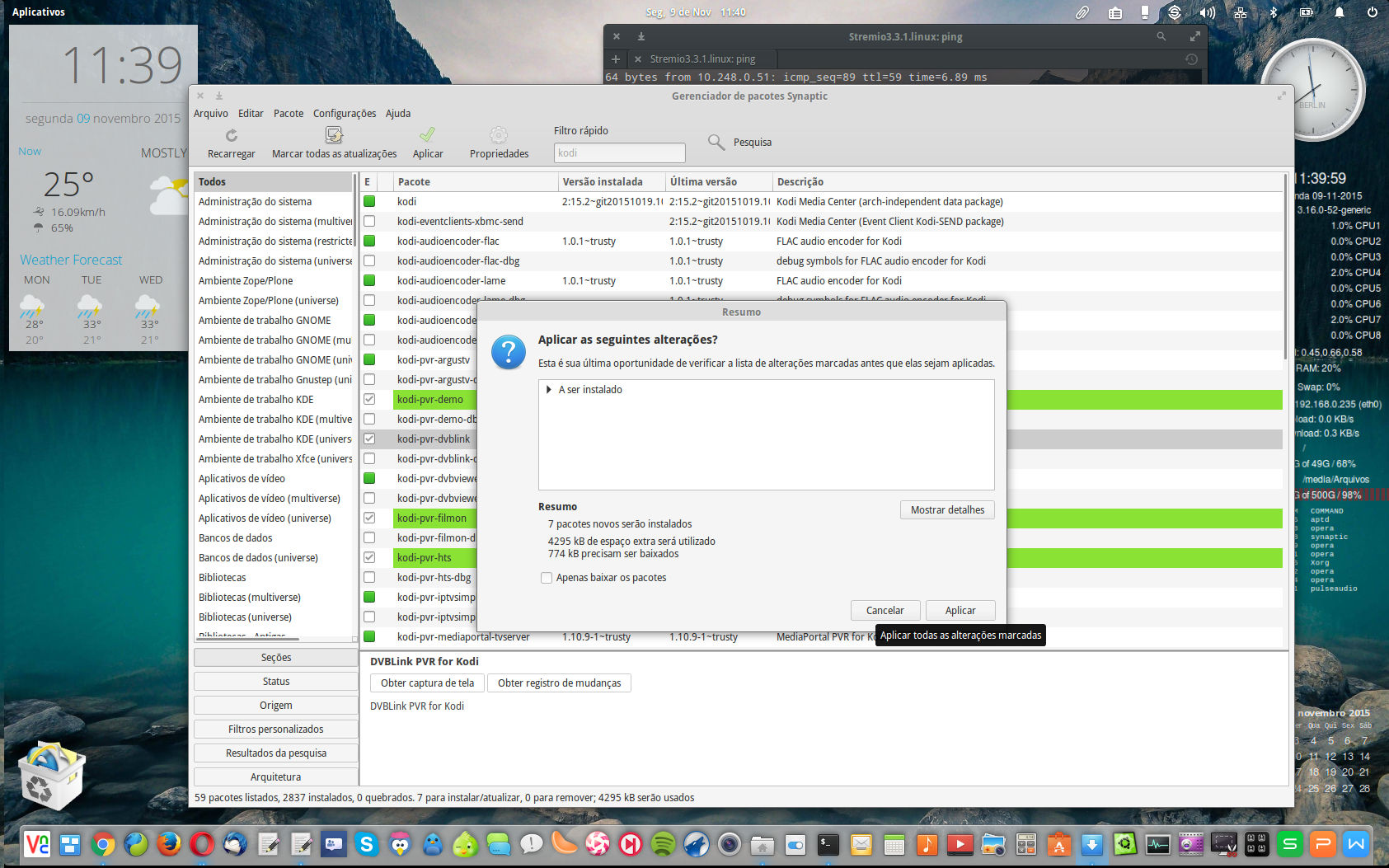Click the Mostrar detalhes button
1389x868 pixels.
[947, 510]
